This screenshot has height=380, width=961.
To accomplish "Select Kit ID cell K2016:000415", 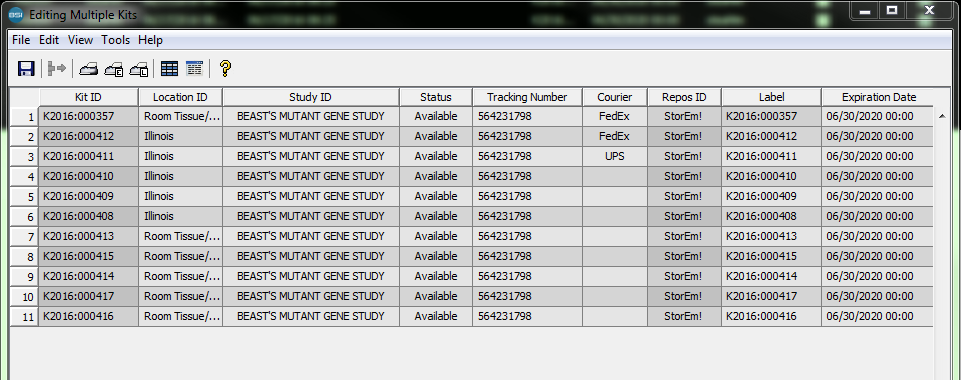I will pos(88,256).
